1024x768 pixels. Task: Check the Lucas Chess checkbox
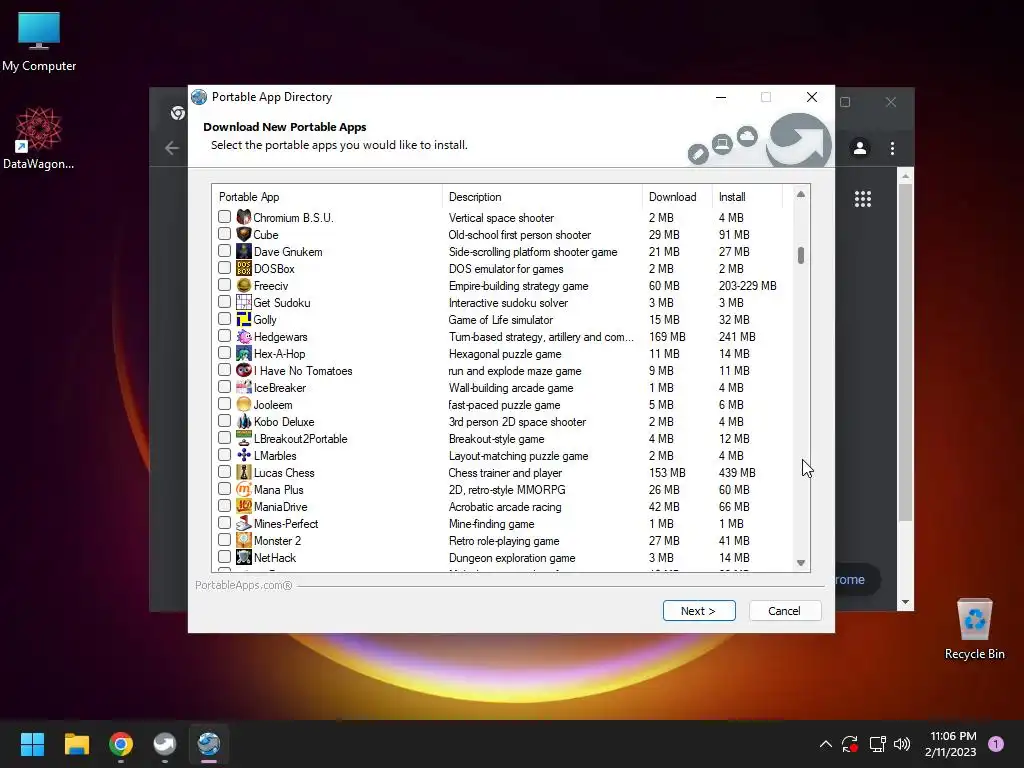pos(224,471)
